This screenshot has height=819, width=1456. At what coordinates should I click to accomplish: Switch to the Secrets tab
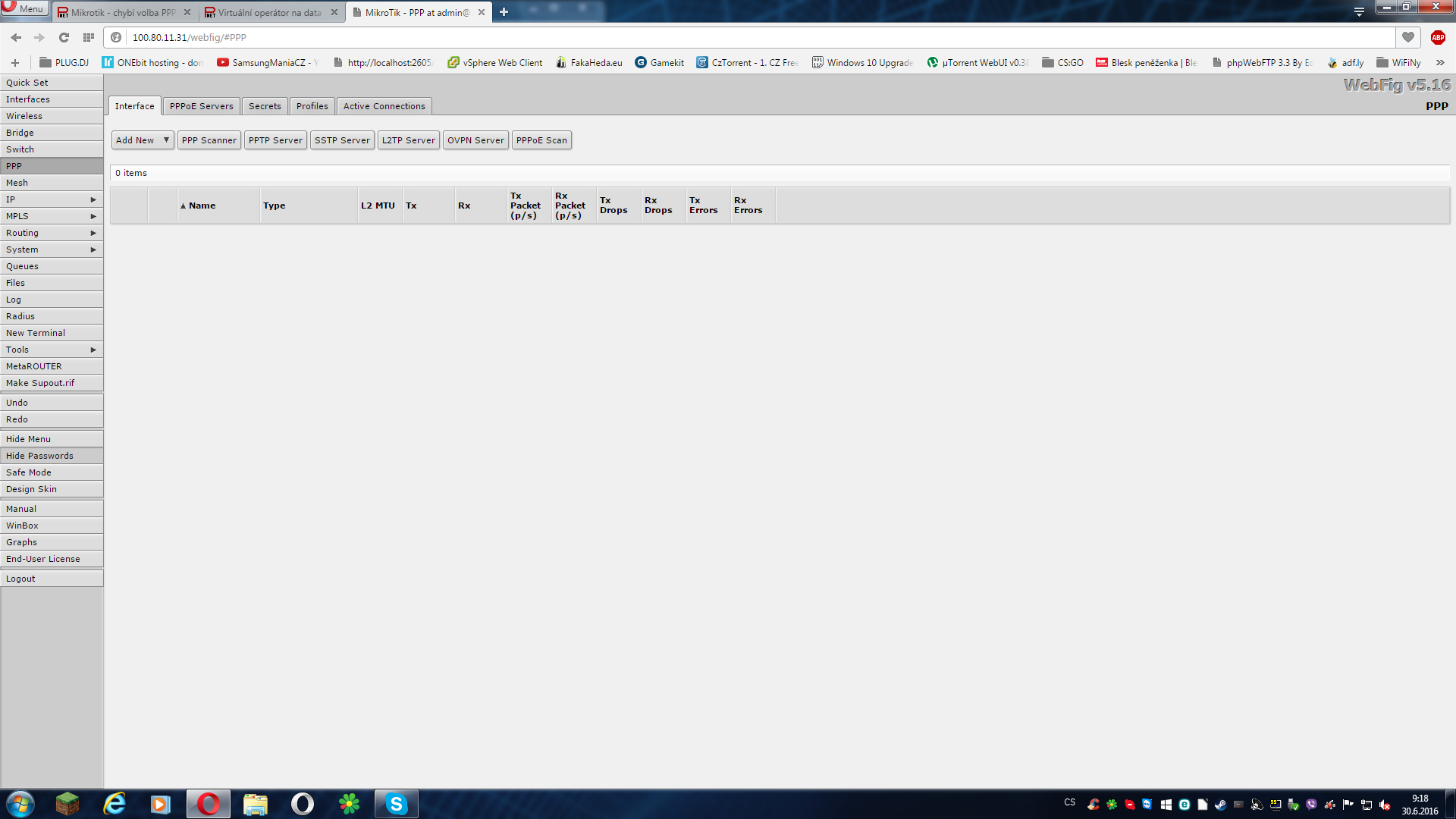265,106
